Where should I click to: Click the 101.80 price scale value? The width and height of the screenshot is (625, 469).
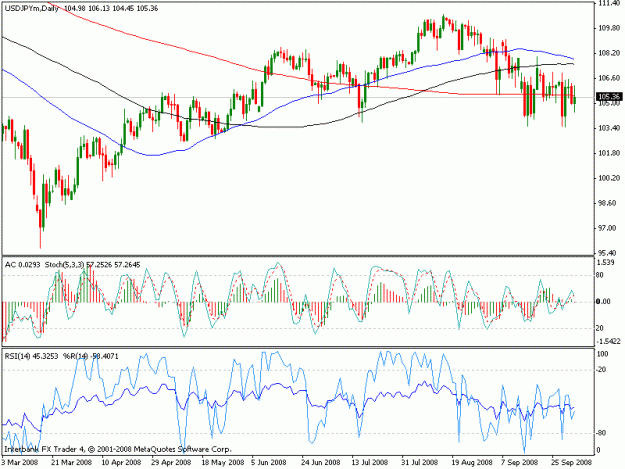[609, 153]
